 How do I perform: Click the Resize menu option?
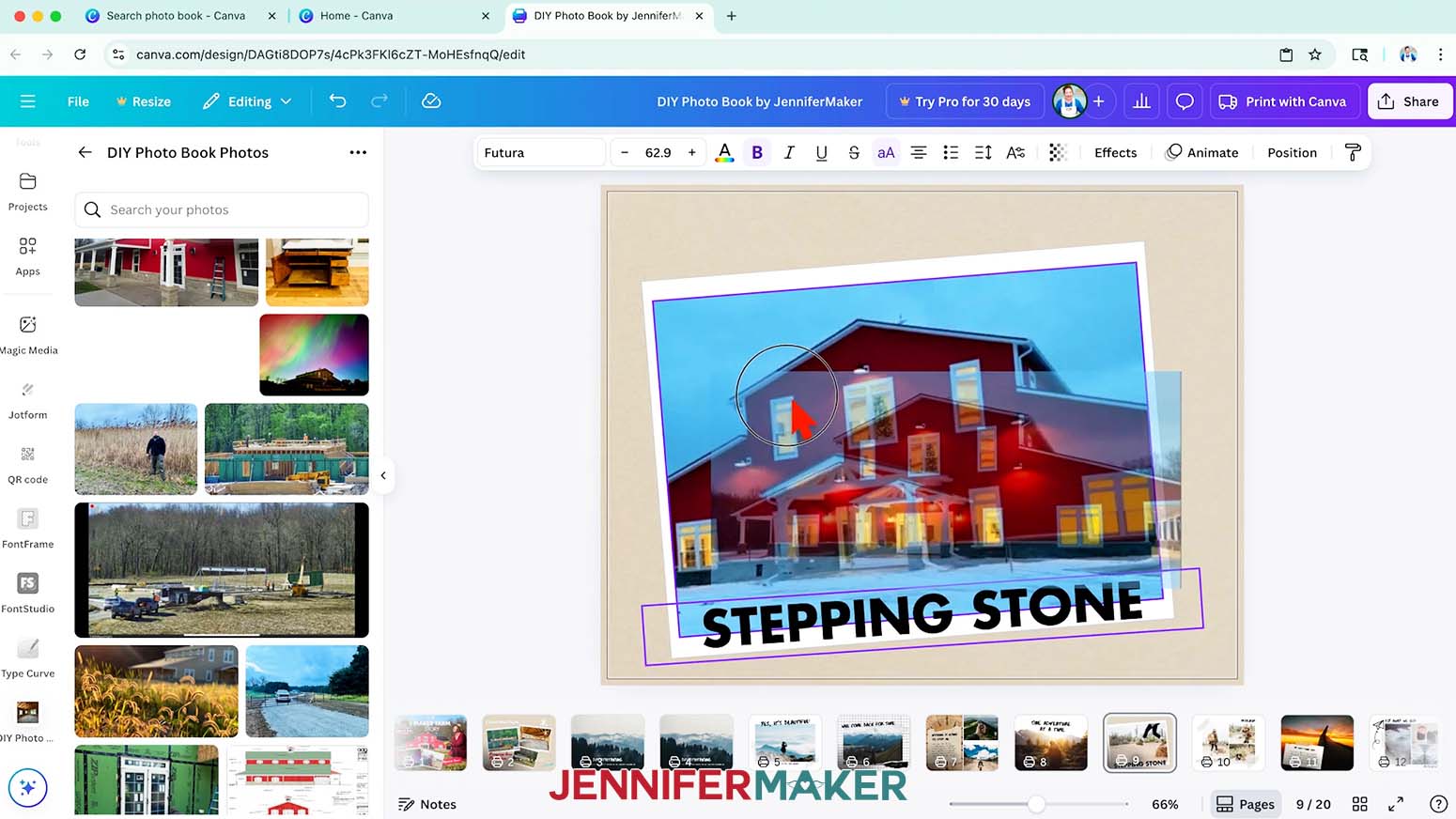(143, 101)
